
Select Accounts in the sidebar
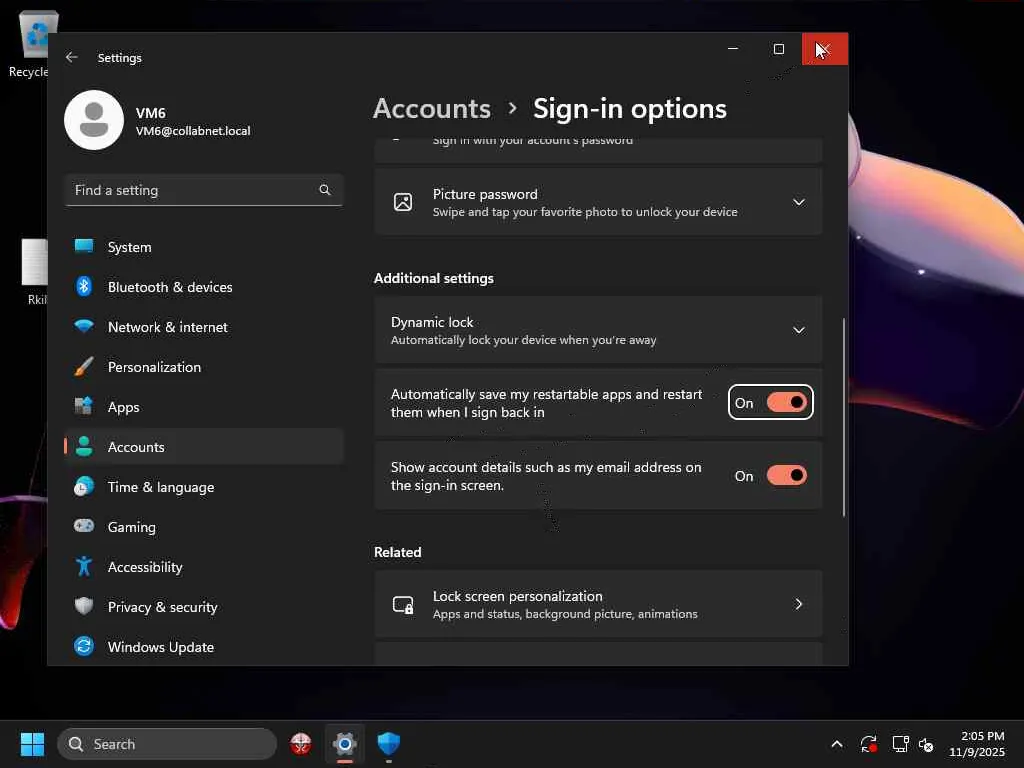[x=204, y=447]
